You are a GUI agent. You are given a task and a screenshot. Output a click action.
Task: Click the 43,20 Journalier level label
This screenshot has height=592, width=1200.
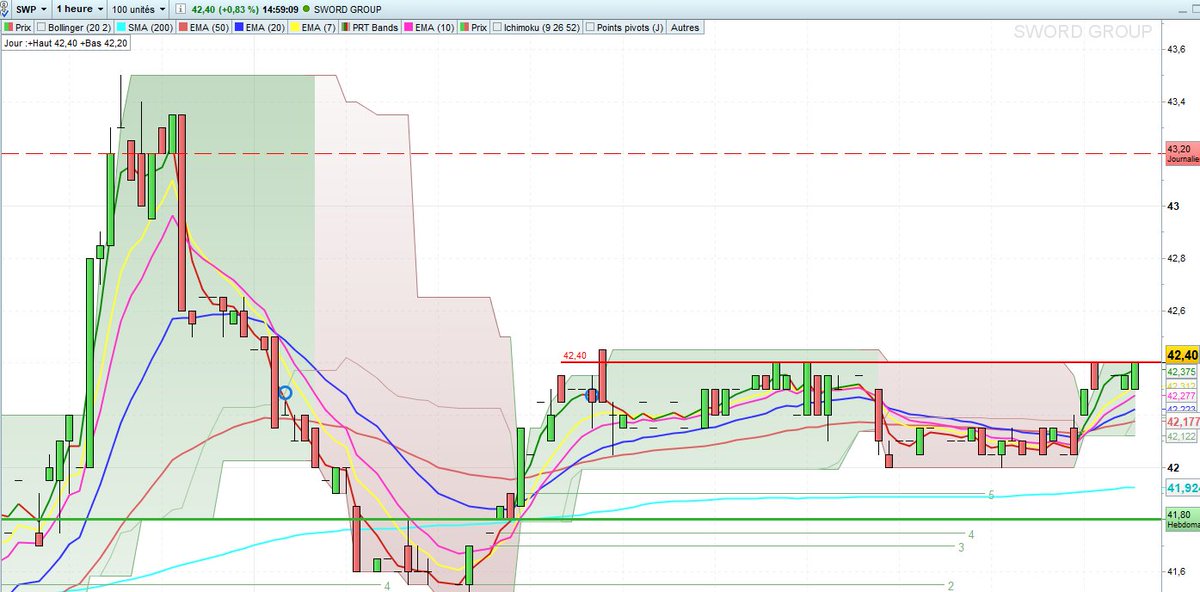(x=1182, y=154)
